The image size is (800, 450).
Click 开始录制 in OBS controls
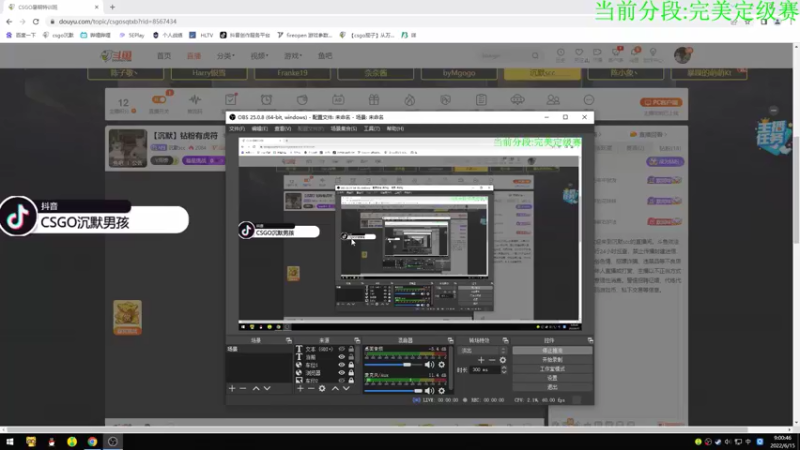[552, 360]
